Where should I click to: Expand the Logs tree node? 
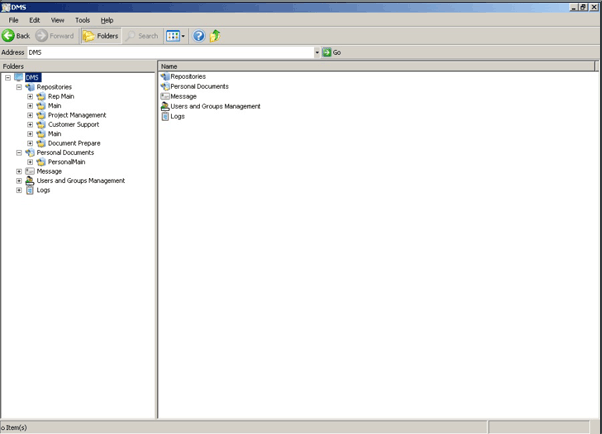pyautogui.click(x=19, y=190)
